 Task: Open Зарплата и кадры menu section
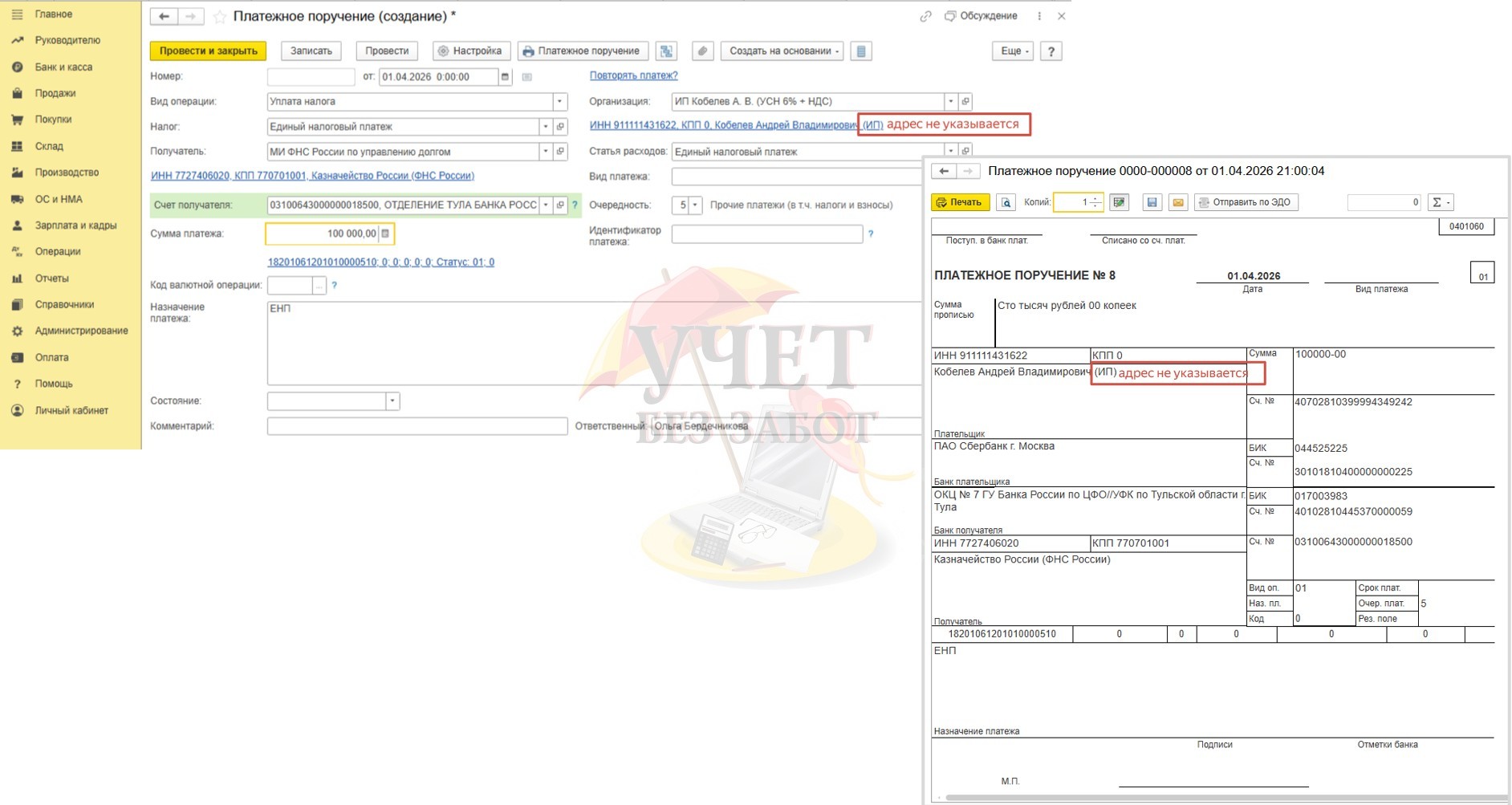click(x=75, y=226)
